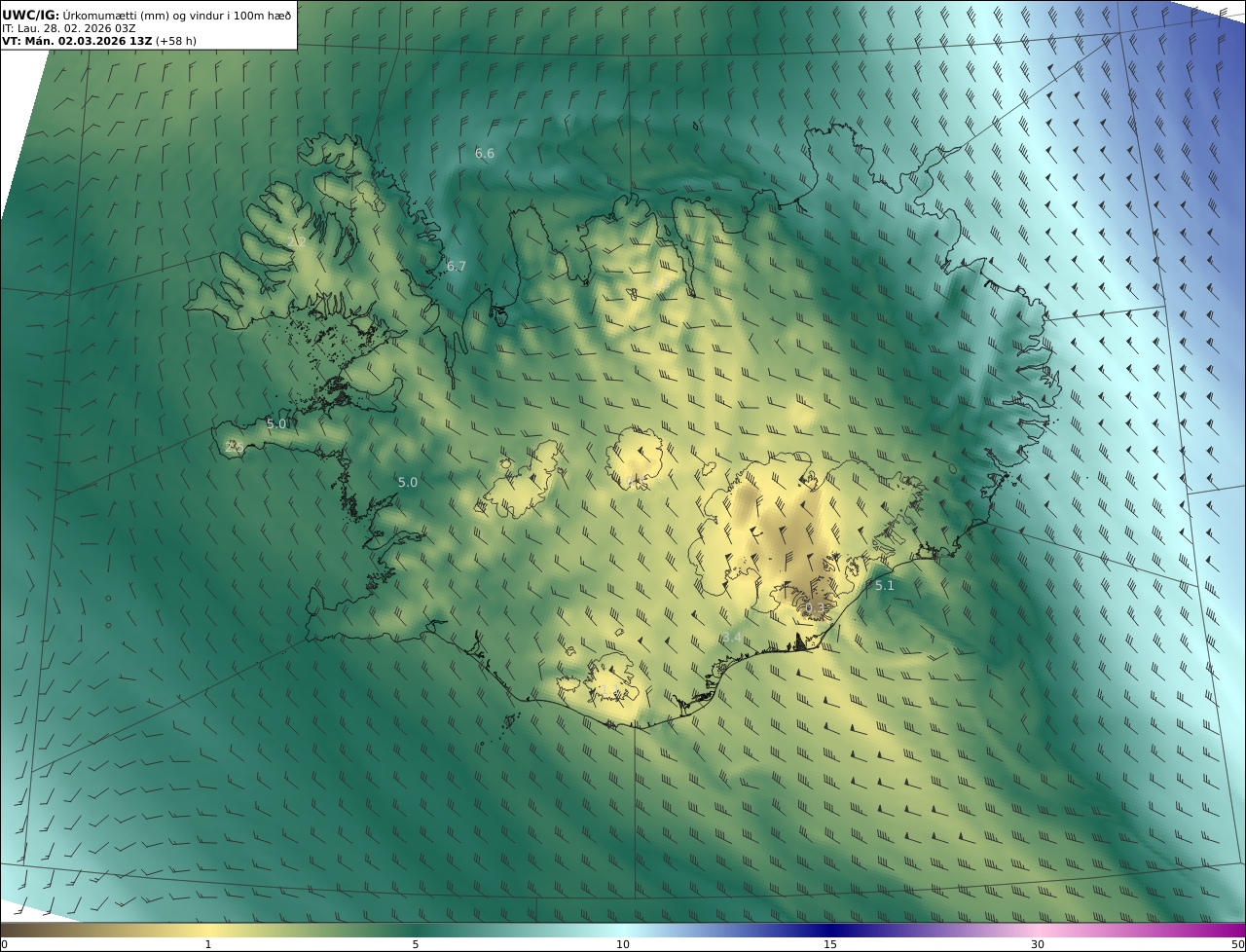This screenshot has height=952, width=1246.
Task: Click the colorbar tick label 10
Action: click(623, 945)
